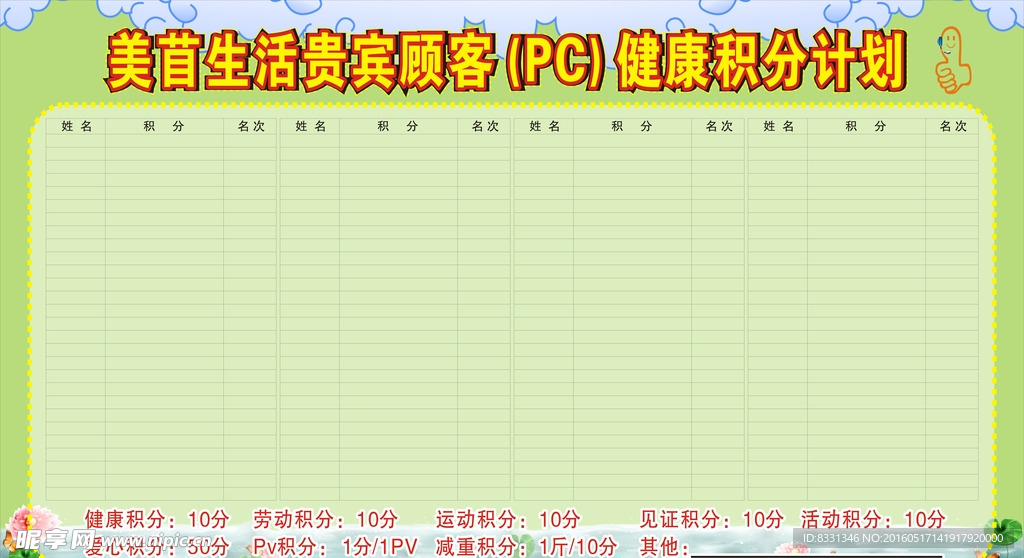
Task: Click the 名次 header in the second table
Action: (x=485, y=126)
